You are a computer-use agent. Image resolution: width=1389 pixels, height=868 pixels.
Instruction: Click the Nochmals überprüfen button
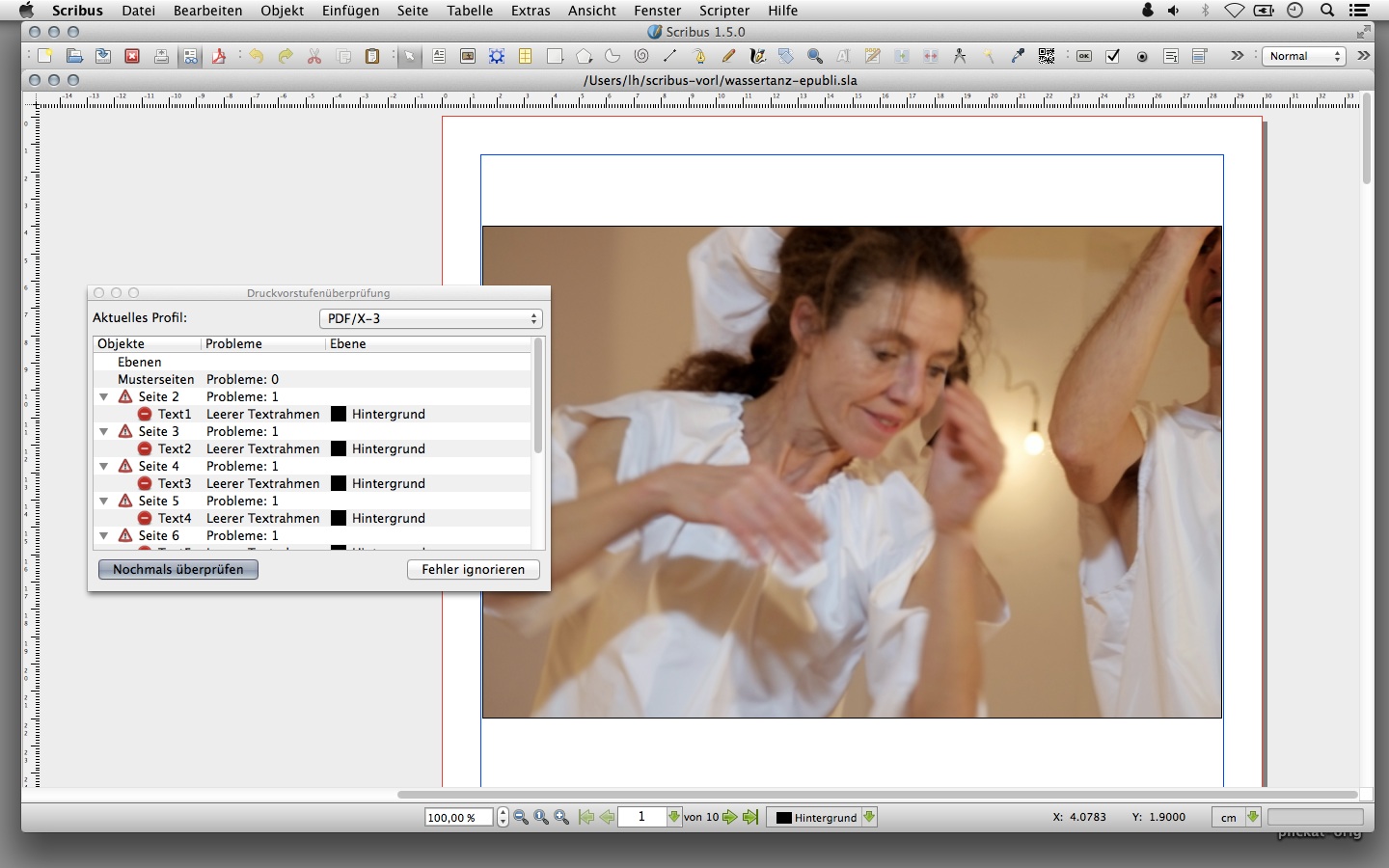pos(178,569)
